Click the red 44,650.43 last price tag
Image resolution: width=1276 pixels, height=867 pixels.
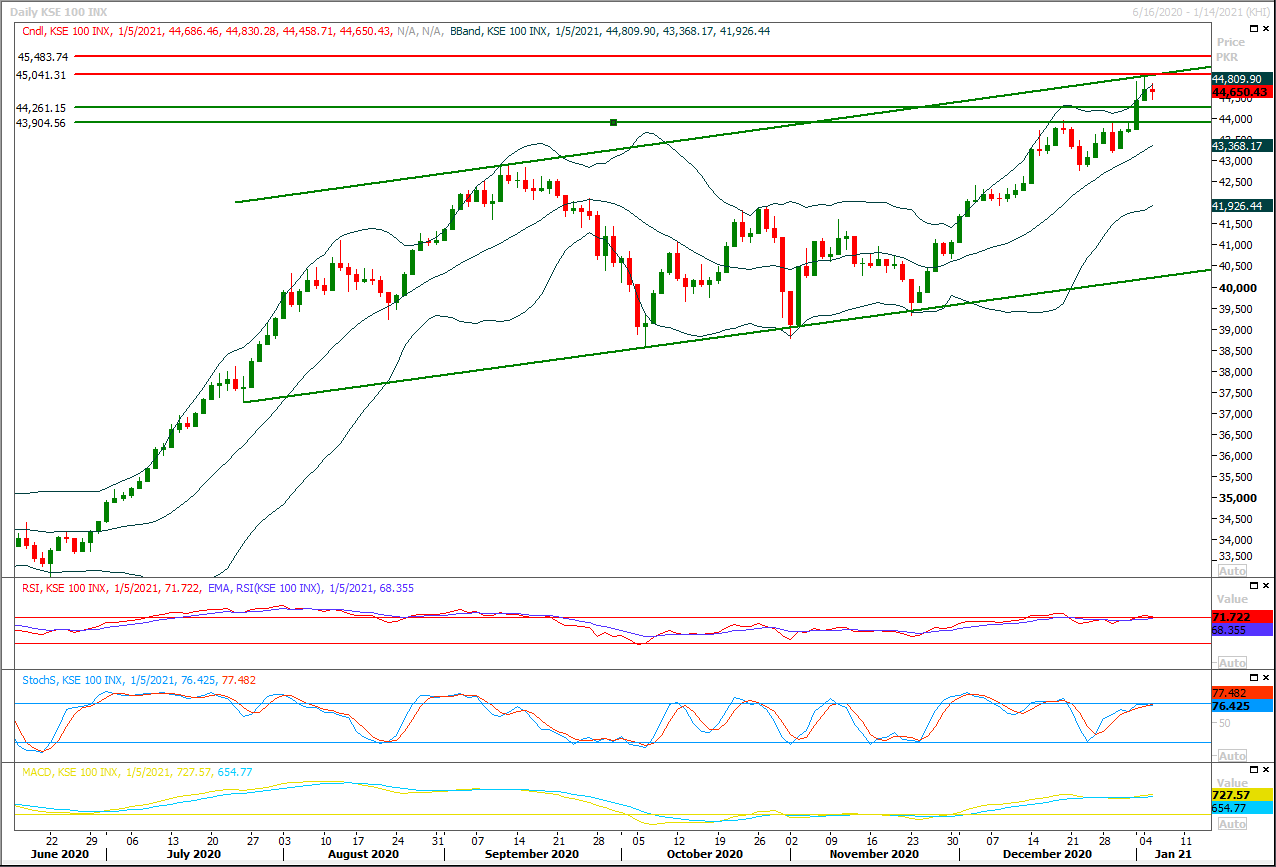point(1241,91)
